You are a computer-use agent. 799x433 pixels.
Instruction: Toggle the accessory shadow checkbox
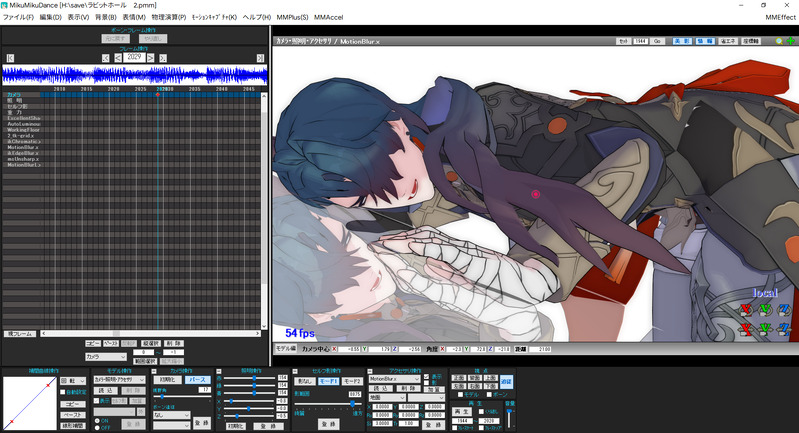coord(427,383)
